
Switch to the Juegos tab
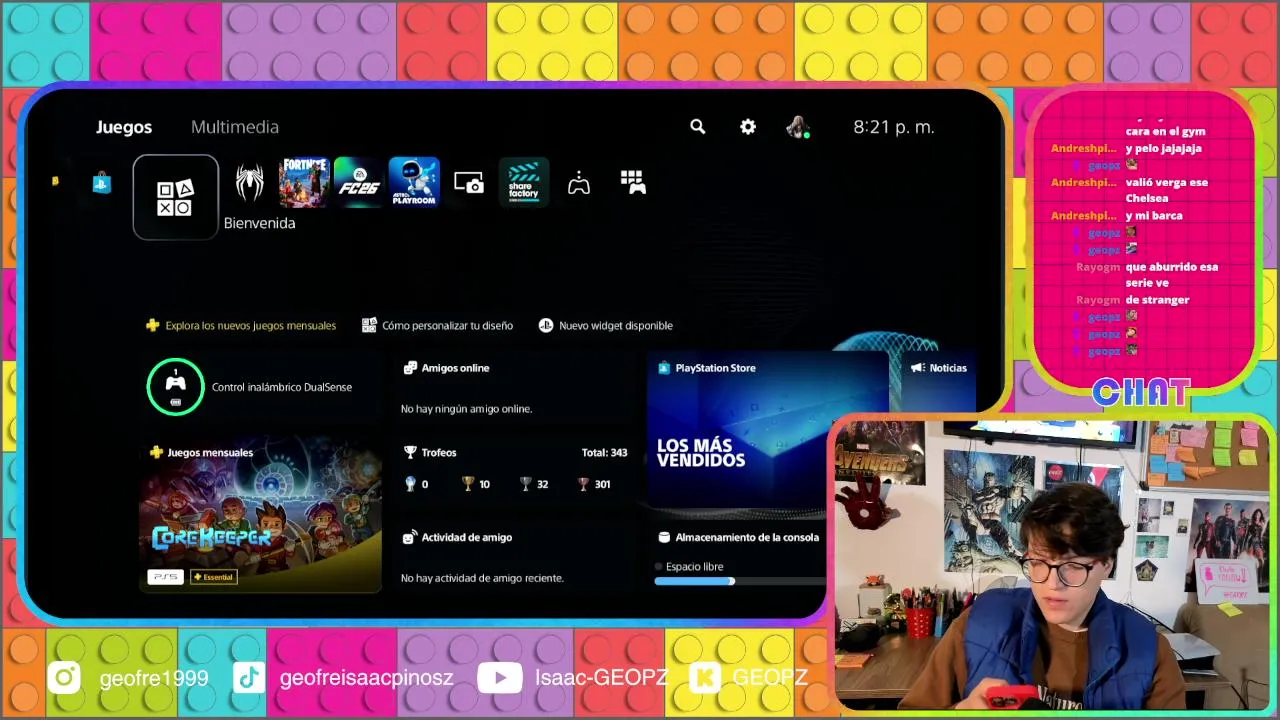(124, 127)
